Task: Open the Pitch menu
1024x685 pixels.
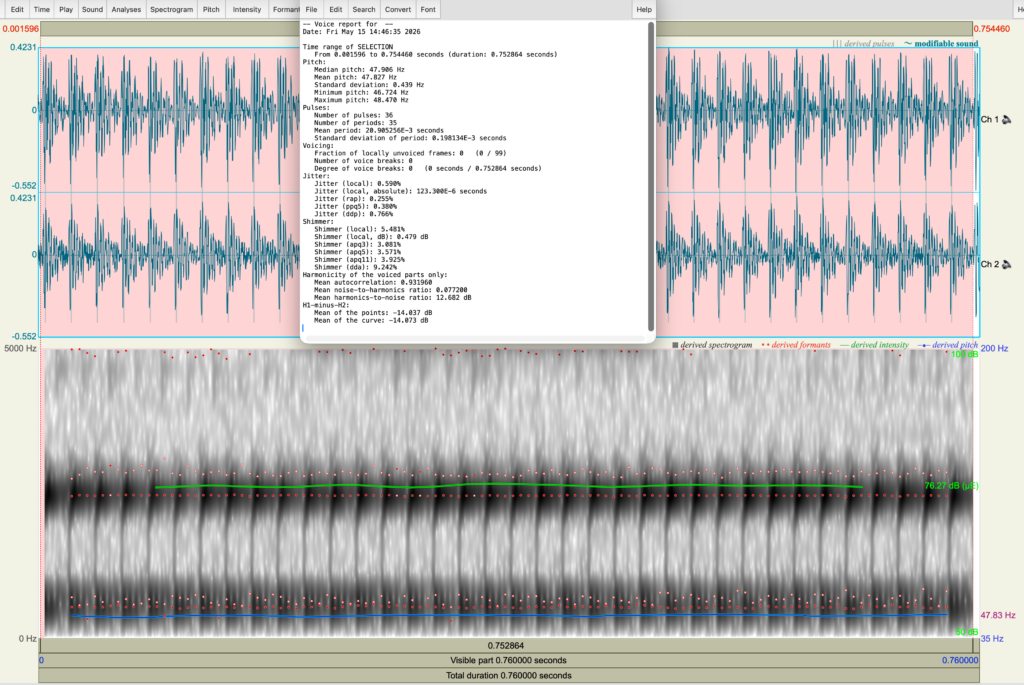Action: (x=211, y=9)
